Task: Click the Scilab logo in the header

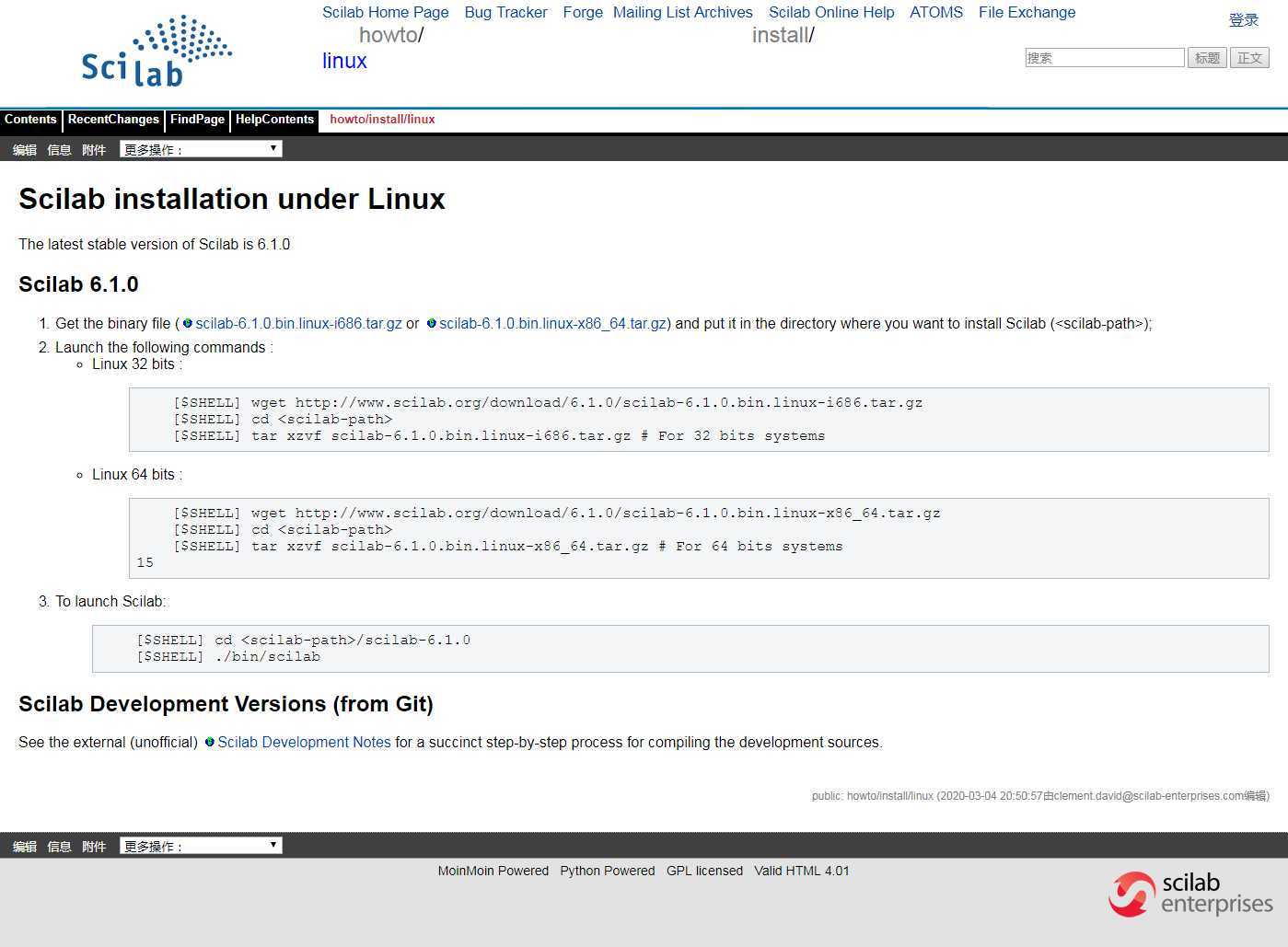Action: (157, 52)
